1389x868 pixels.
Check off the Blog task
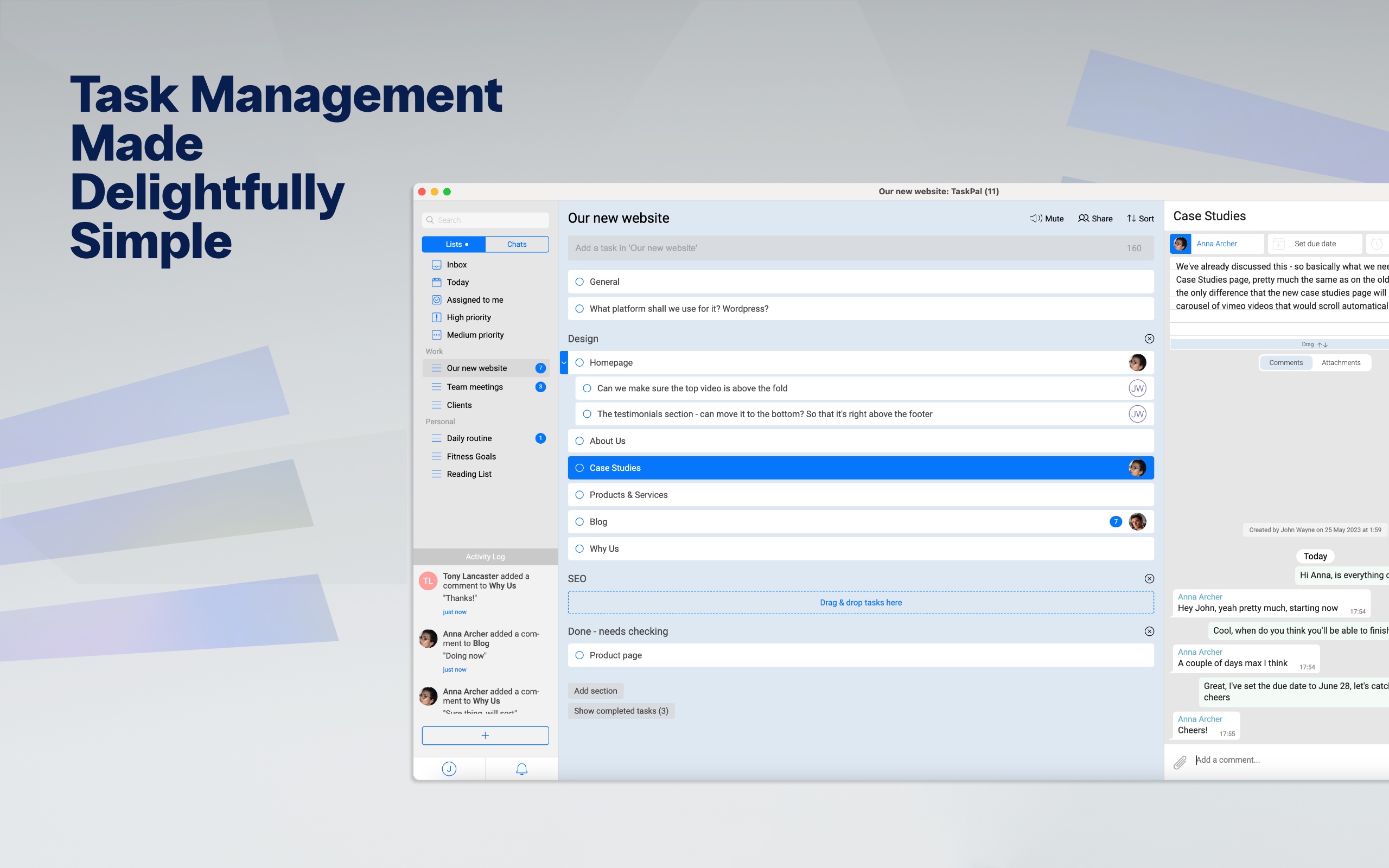pyautogui.click(x=579, y=522)
